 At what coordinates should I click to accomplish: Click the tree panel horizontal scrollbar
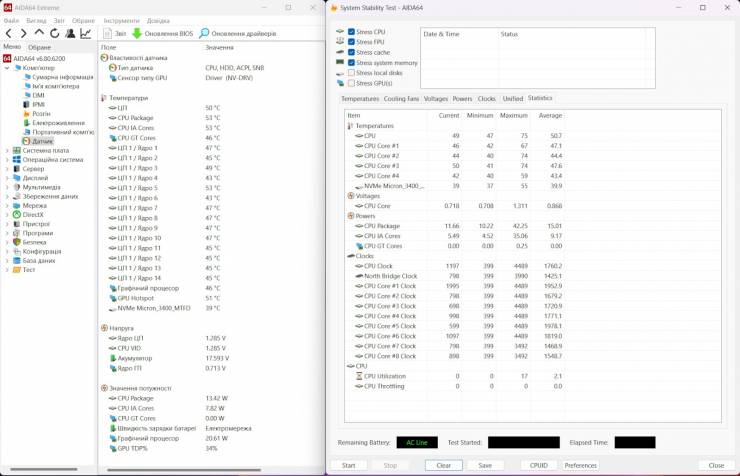pos(44,469)
